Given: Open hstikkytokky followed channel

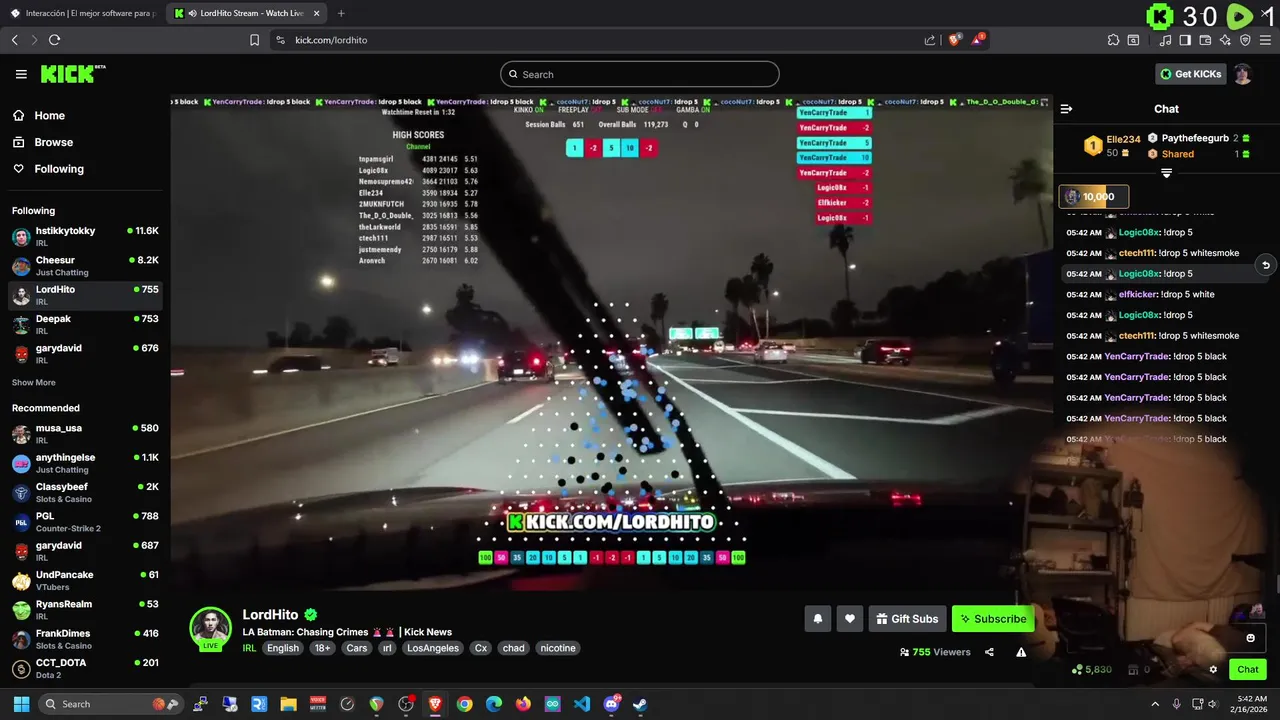Looking at the screenshot, I should coord(85,236).
